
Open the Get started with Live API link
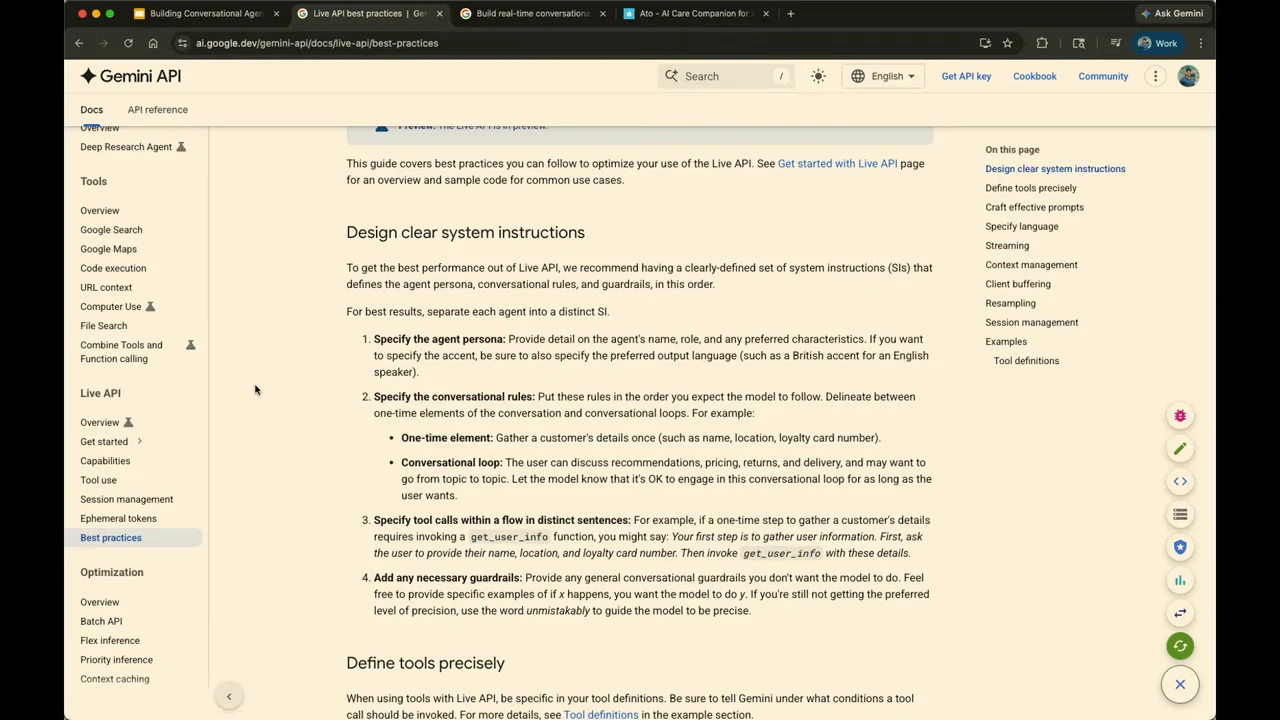pos(837,163)
